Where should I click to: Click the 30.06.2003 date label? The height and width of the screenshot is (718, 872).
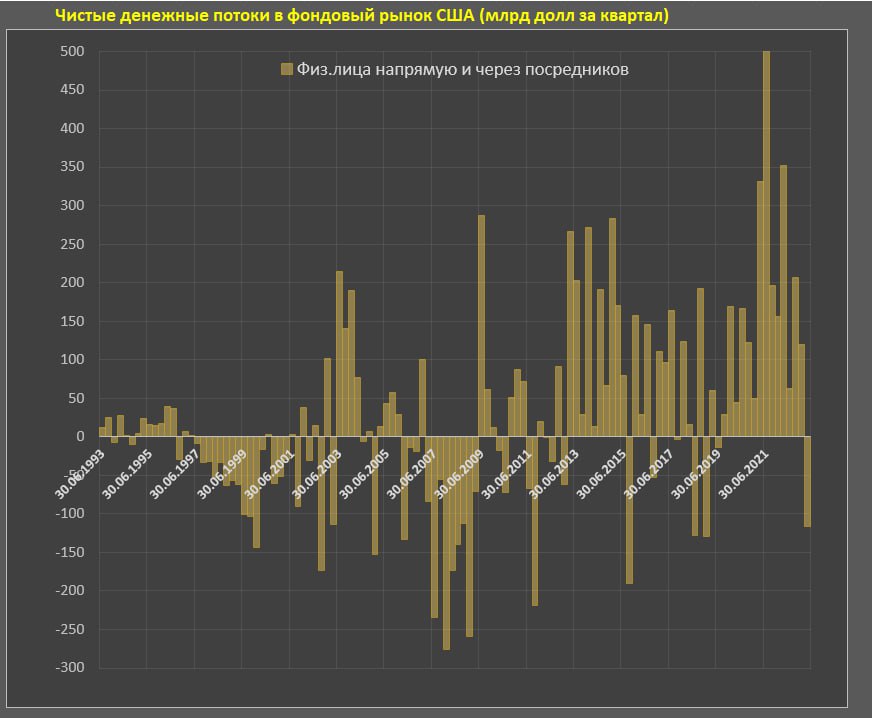tap(317, 470)
